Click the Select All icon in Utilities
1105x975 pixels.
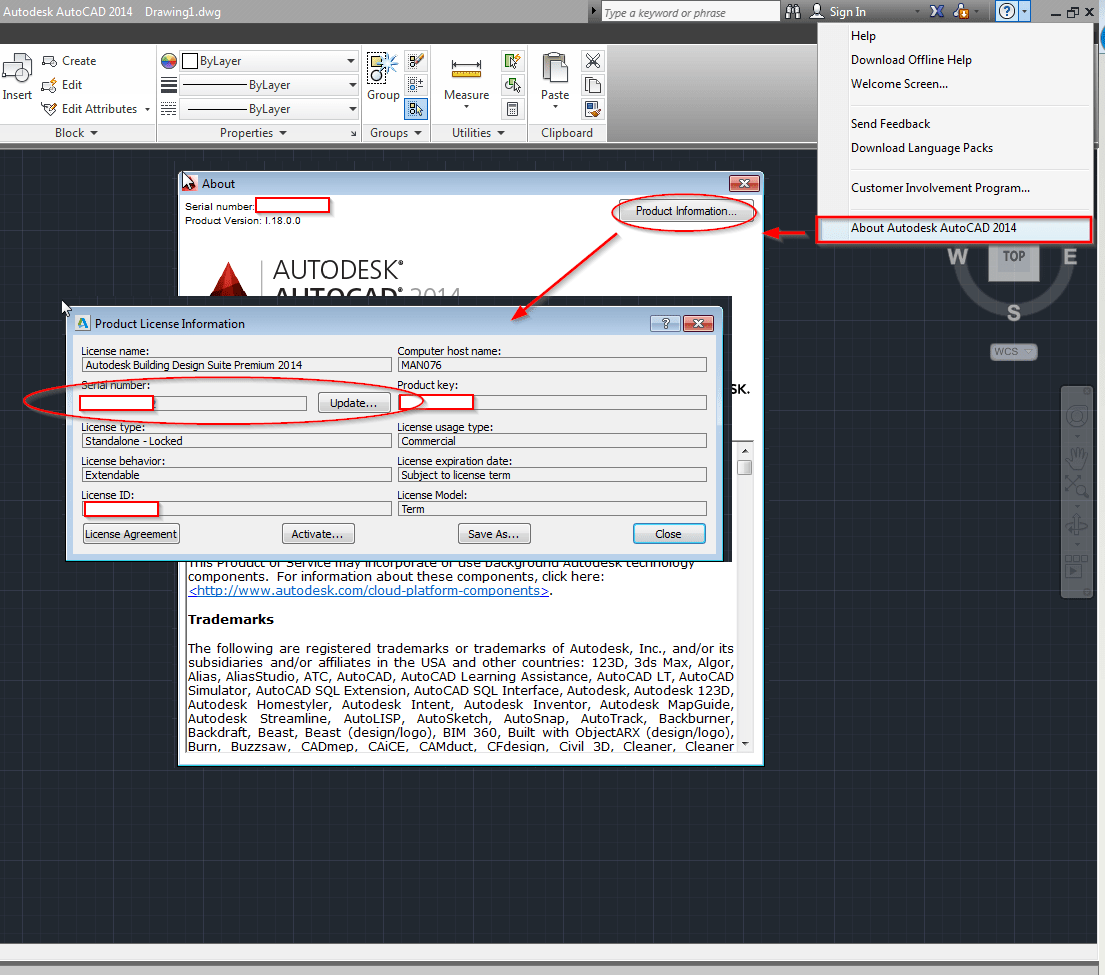coord(512,85)
